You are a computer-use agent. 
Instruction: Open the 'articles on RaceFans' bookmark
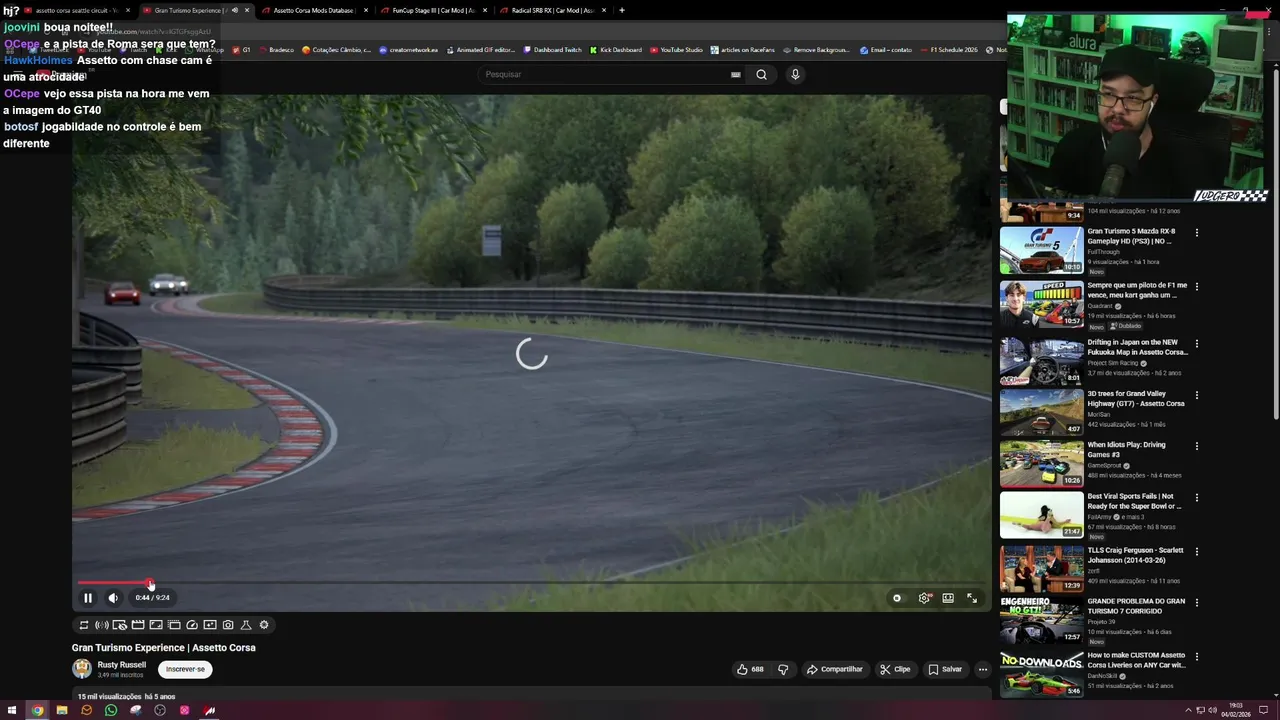pos(743,49)
